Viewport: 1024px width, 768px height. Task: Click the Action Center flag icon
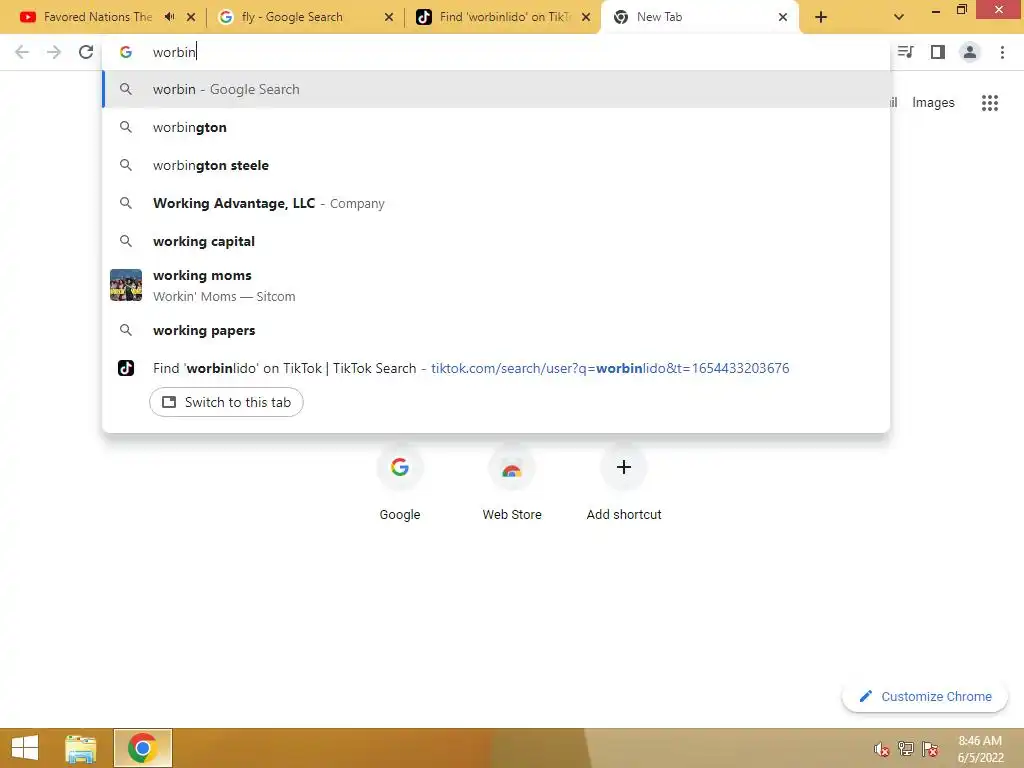(930, 749)
